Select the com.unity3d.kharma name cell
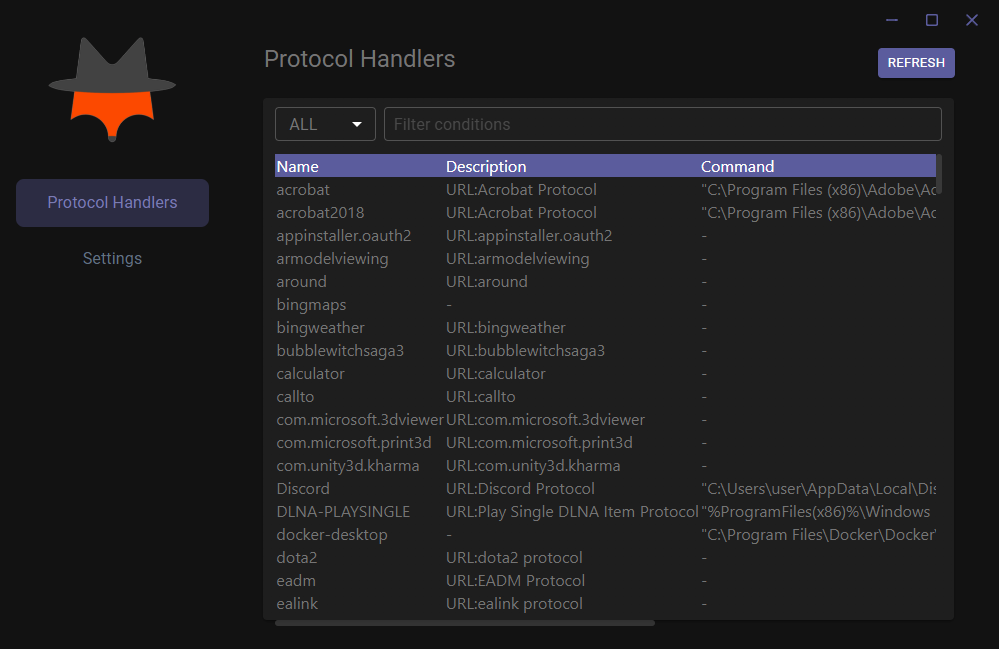The image size is (999, 649). 348,466
